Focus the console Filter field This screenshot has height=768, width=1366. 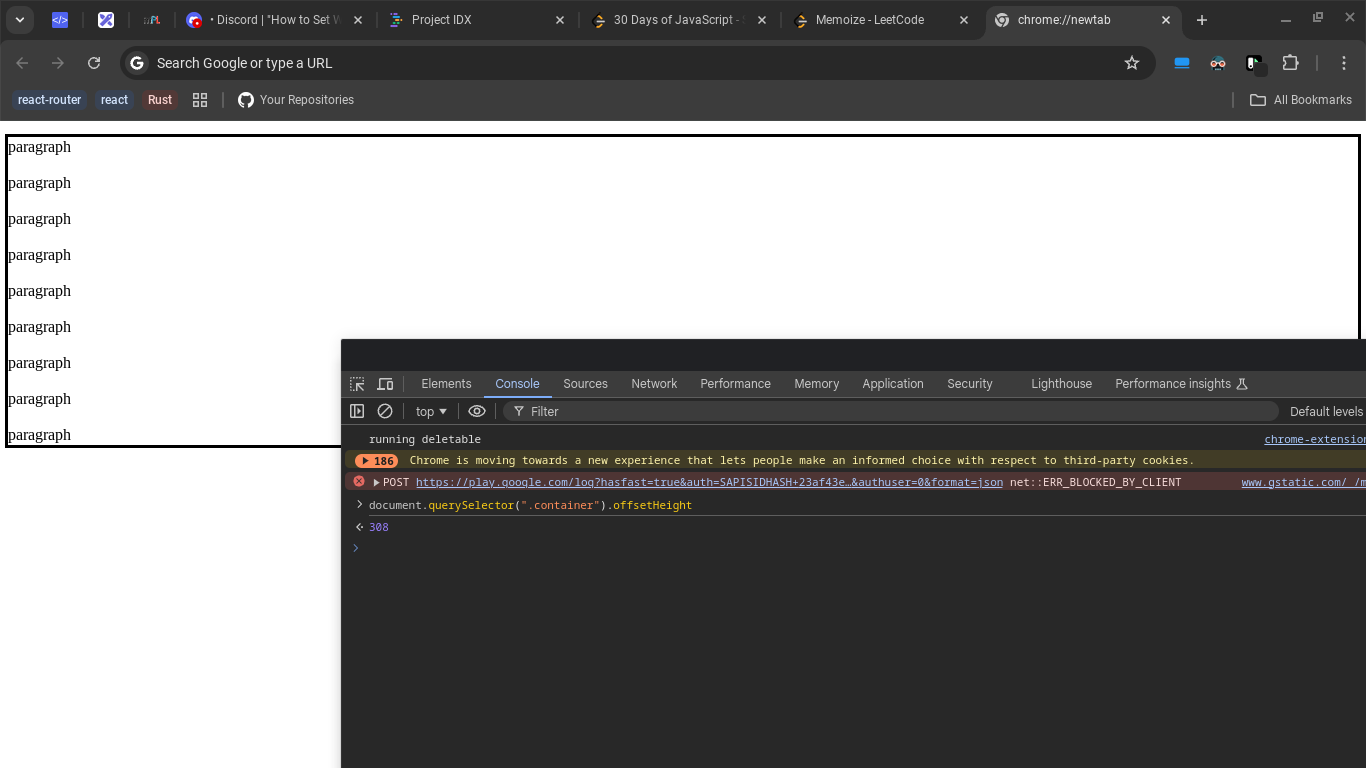[x=890, y=411]
